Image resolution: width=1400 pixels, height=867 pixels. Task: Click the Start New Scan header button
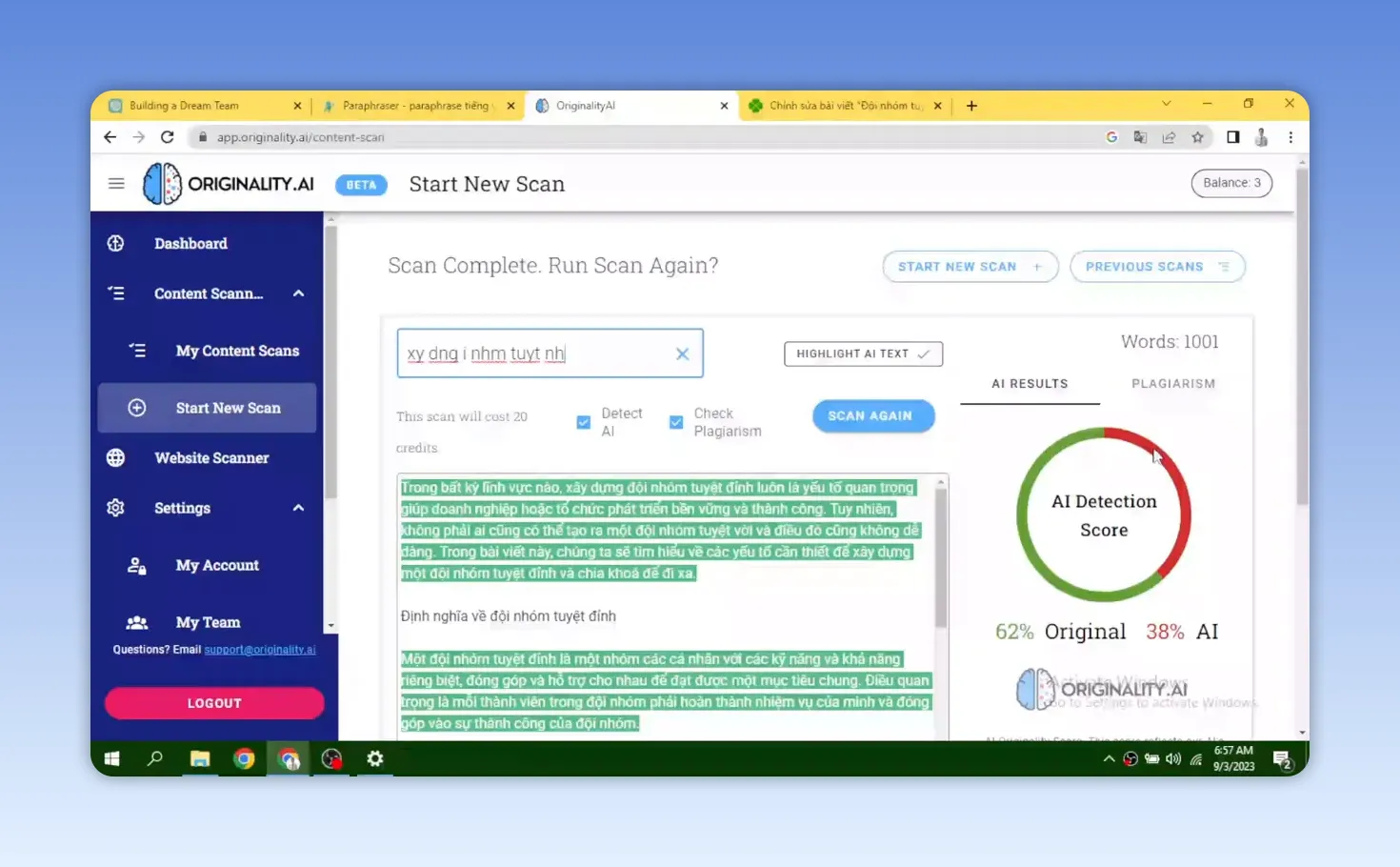point(970,267)
